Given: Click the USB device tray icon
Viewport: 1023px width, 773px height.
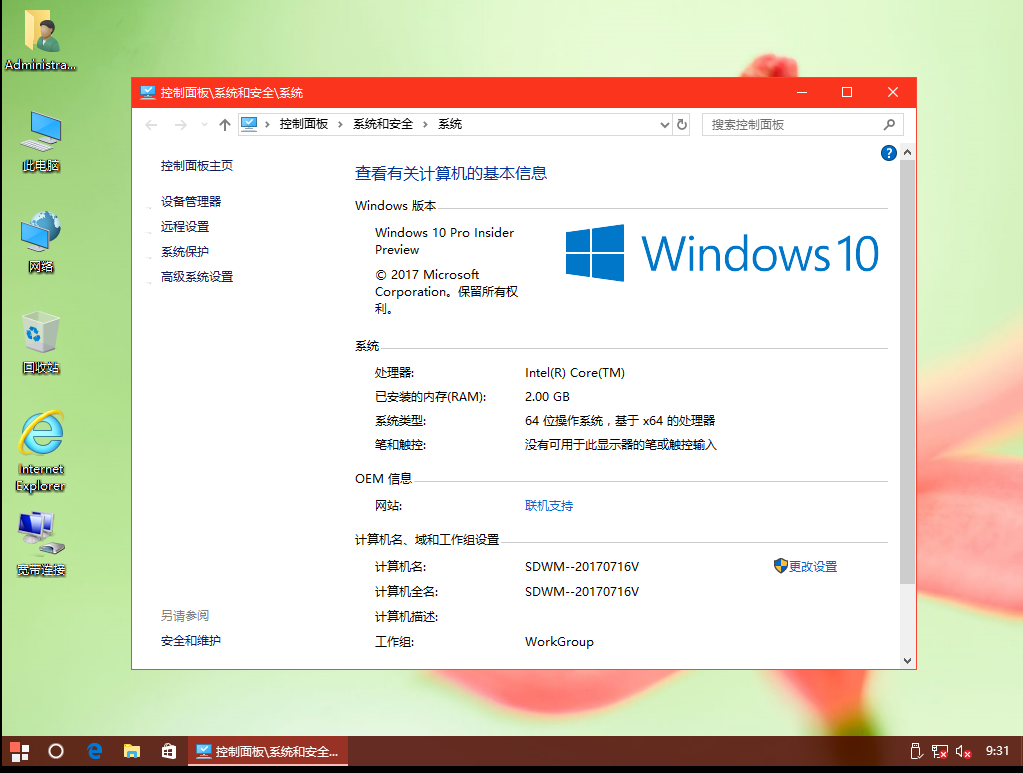Looking at the screenshot, I should point(916,751).
